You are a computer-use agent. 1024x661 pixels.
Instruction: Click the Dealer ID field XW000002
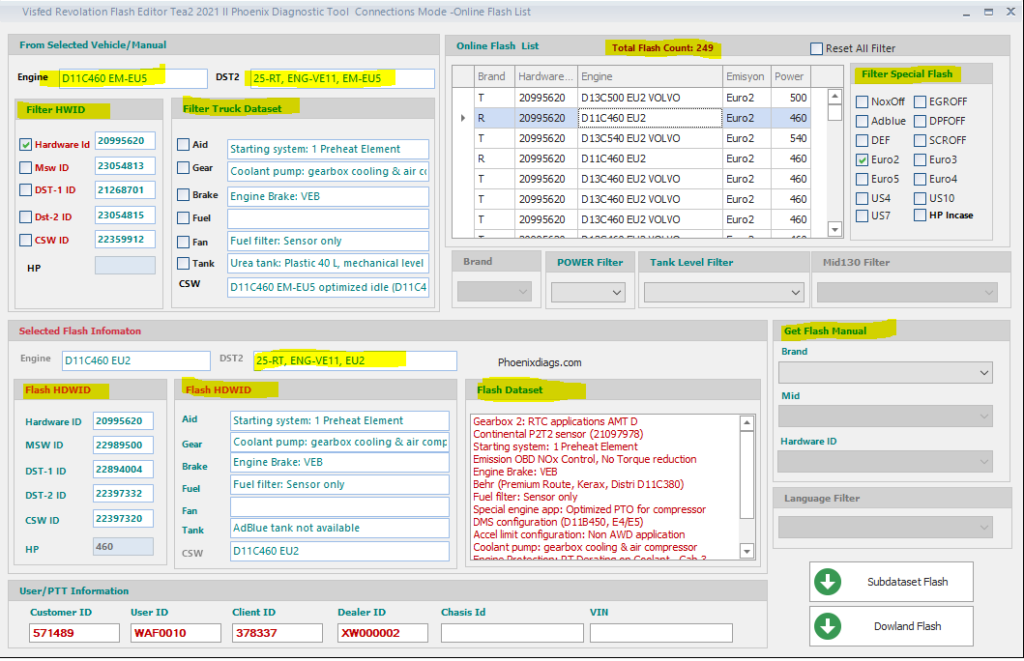(383, 633)
